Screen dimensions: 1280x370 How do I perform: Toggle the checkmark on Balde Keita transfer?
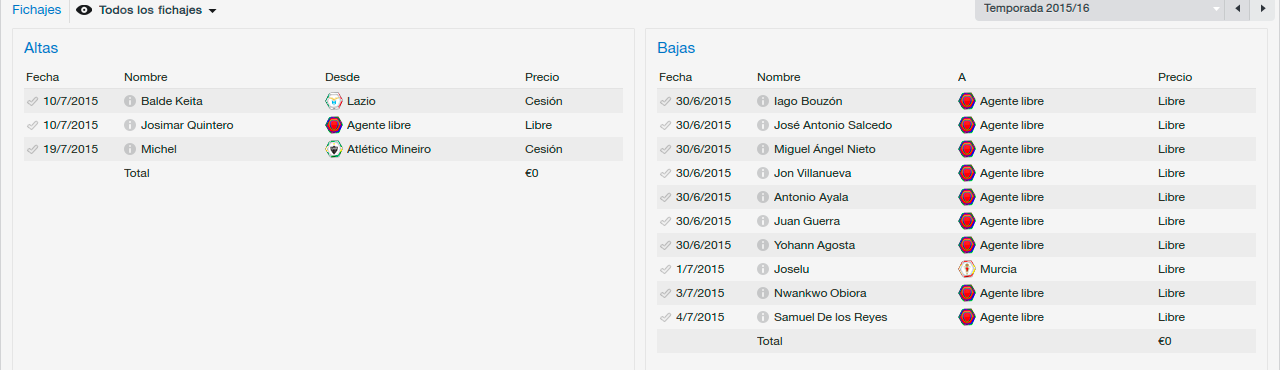[x=33, y=101]
